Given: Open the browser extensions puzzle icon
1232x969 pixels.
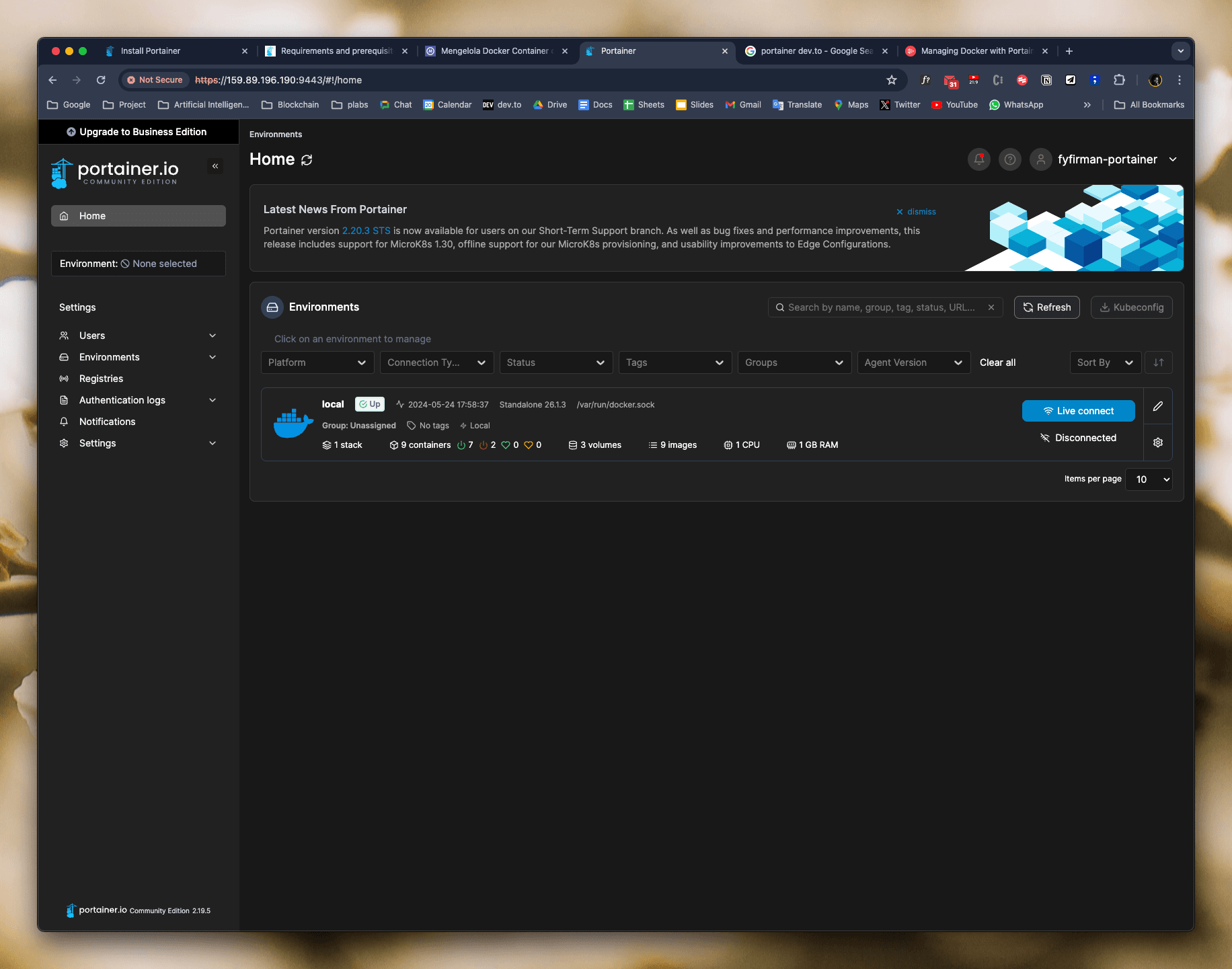Looking at the screenshot, I should pos(1119,80).
